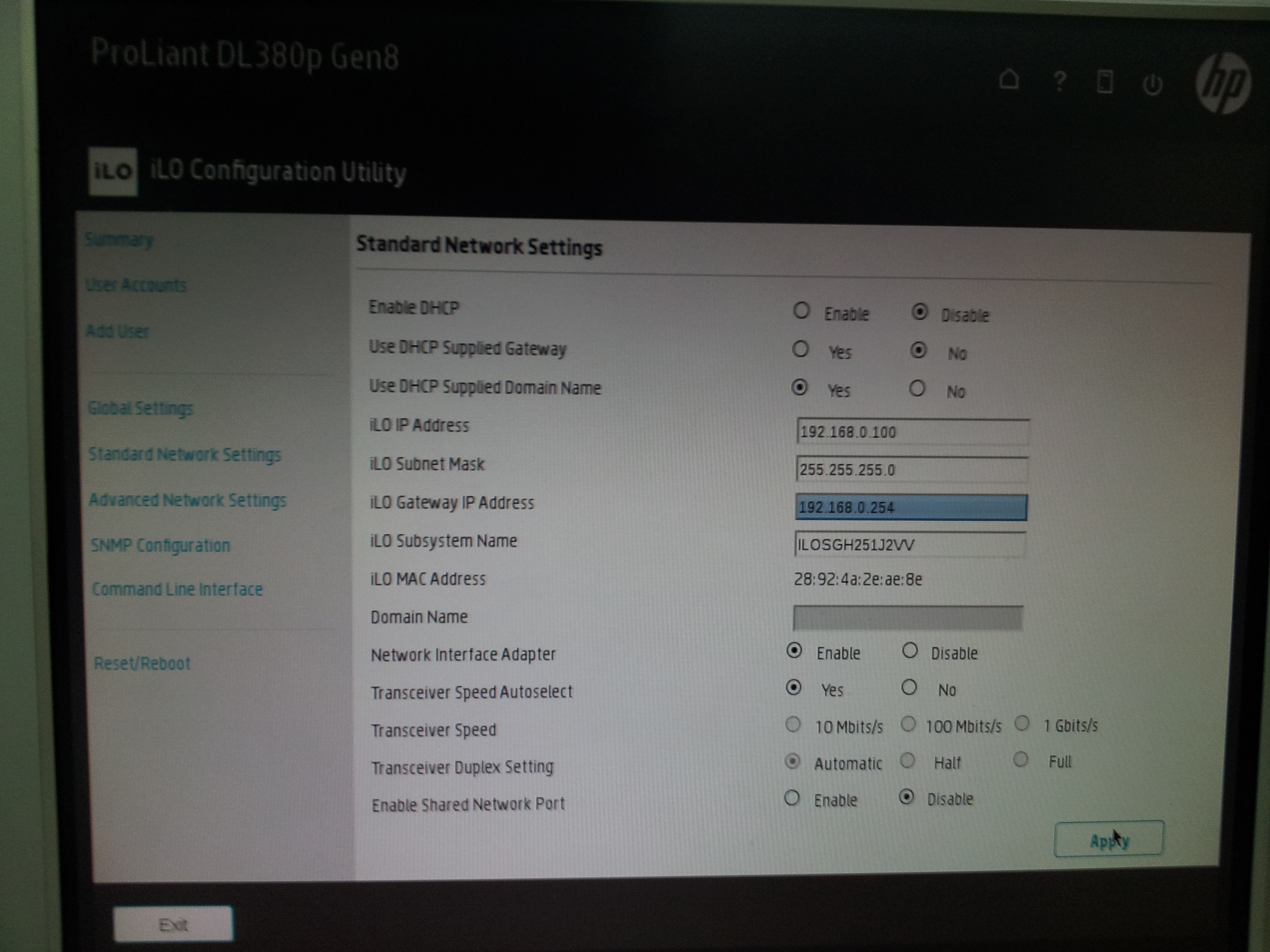The width and height of the screenshot is (1270, 952).
Task: Enable the Shared Network Port
Action: point(792,798)
